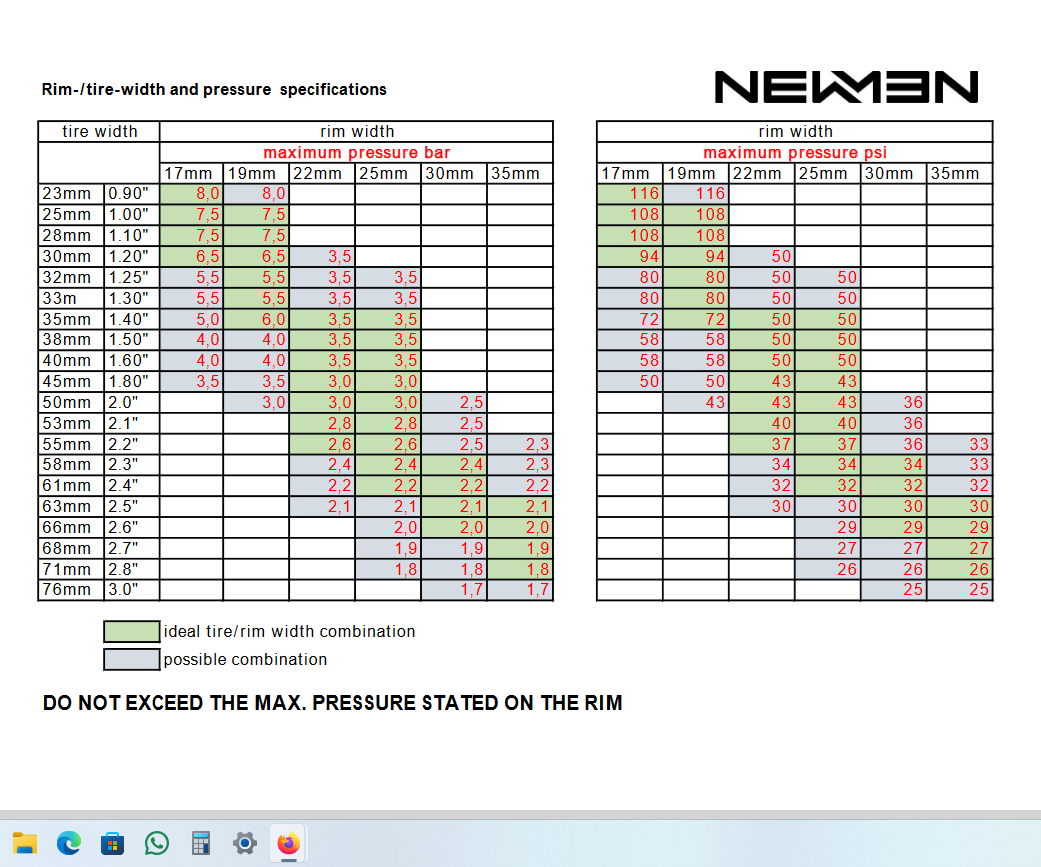Image resolution: width=1041 pixels, height=867 pixels.
Task: Click the 17mm column header in psi table
Action: 629,174
